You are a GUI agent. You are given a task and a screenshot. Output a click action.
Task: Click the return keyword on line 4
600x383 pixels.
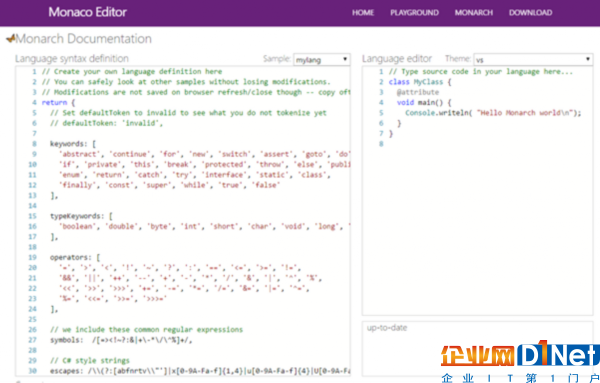tap(54, 103)
